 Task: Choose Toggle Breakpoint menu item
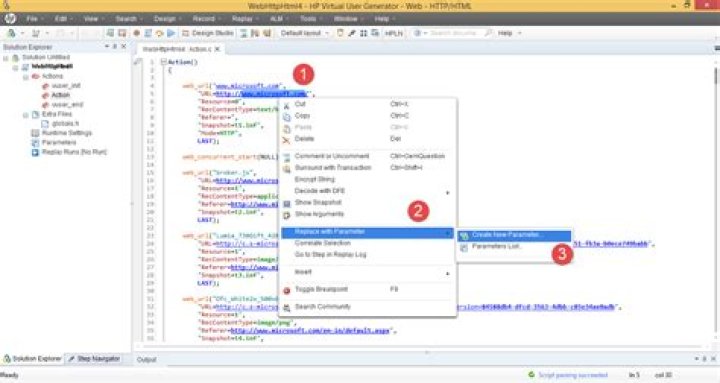click(367, 289)
